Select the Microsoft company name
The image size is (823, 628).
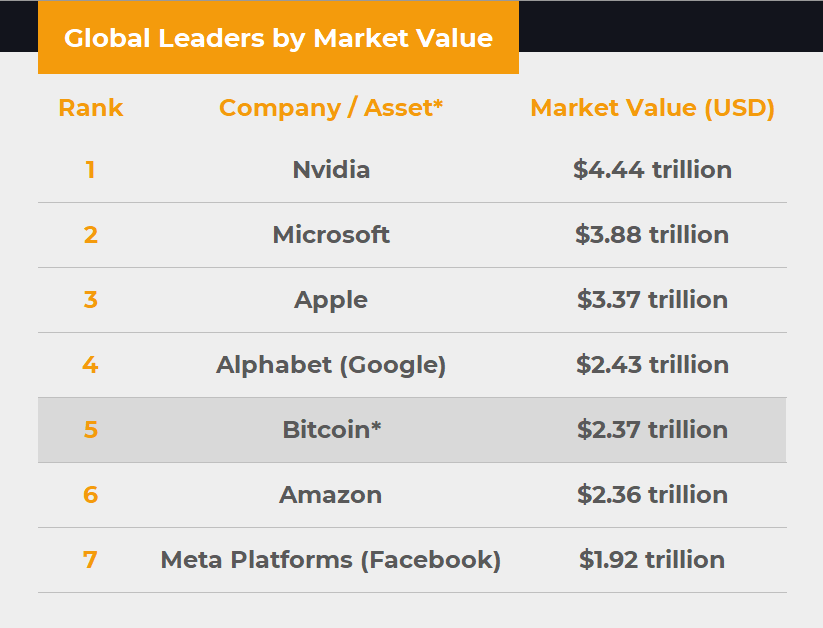tap(331, 235)
